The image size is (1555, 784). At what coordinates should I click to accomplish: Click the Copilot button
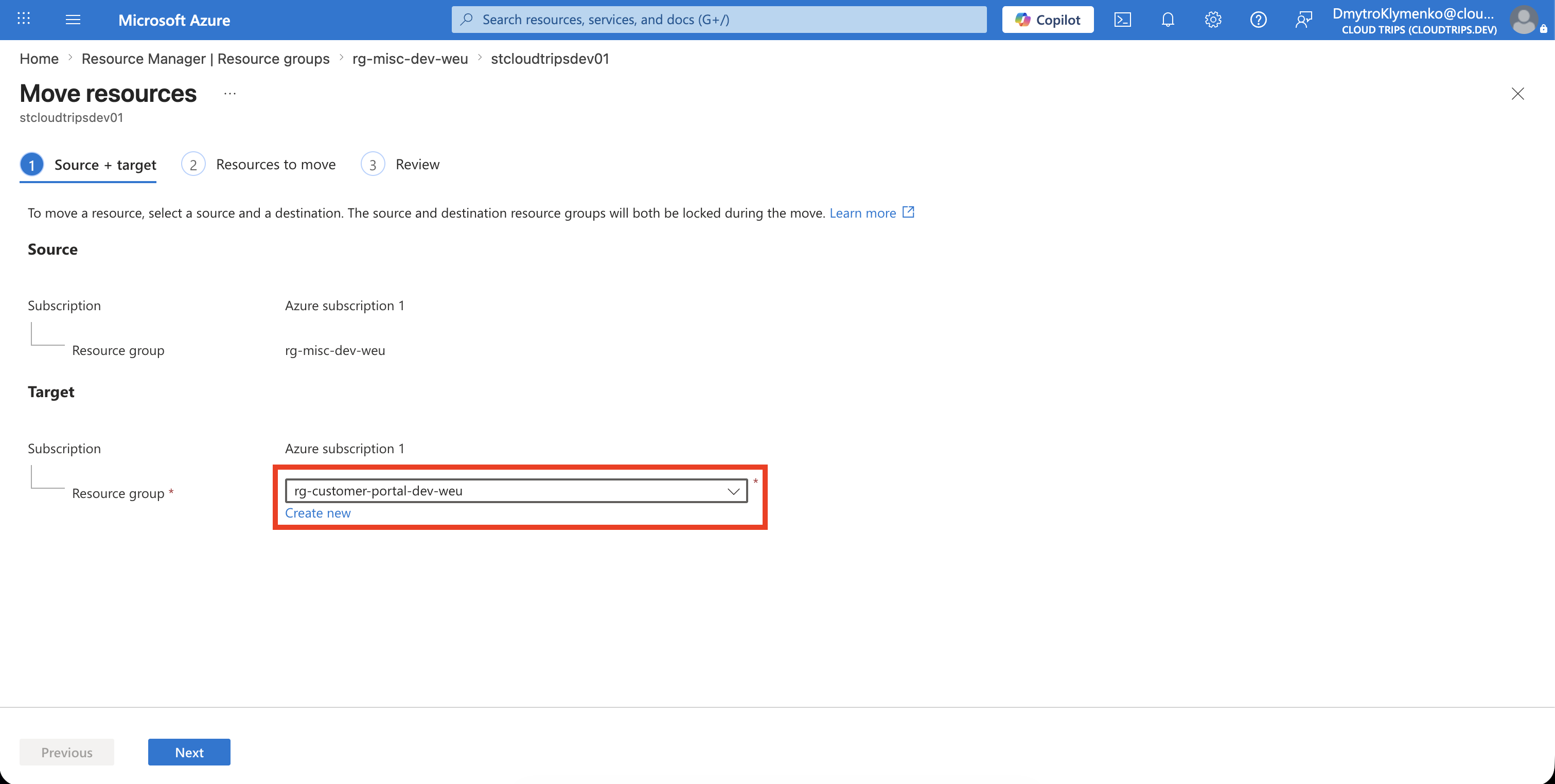(x=1048, y=20)
